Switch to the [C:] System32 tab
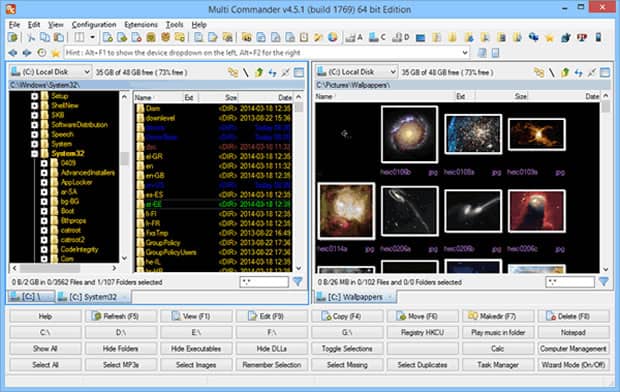Viewport: 620px width, 392px height. coord(93,297)
